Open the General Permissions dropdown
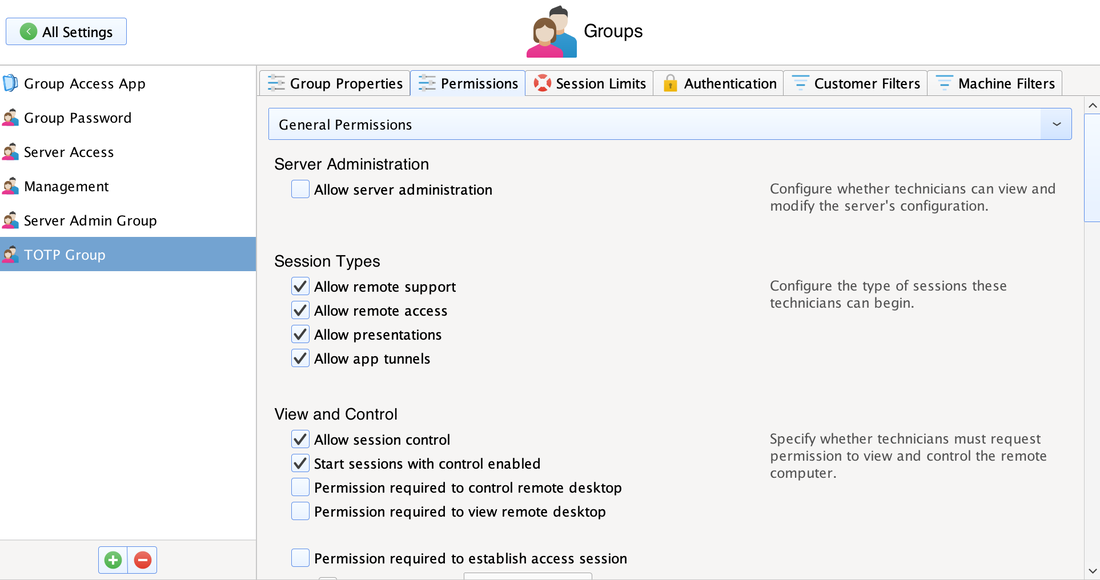 [670, 124]
